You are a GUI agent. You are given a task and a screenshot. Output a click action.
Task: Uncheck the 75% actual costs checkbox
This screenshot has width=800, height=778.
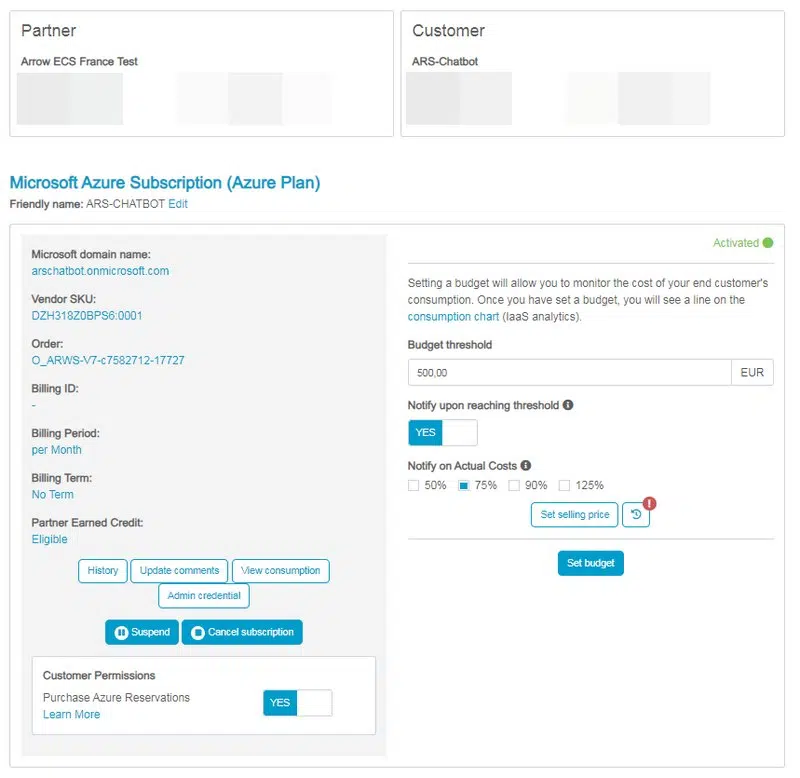(464, 485)
